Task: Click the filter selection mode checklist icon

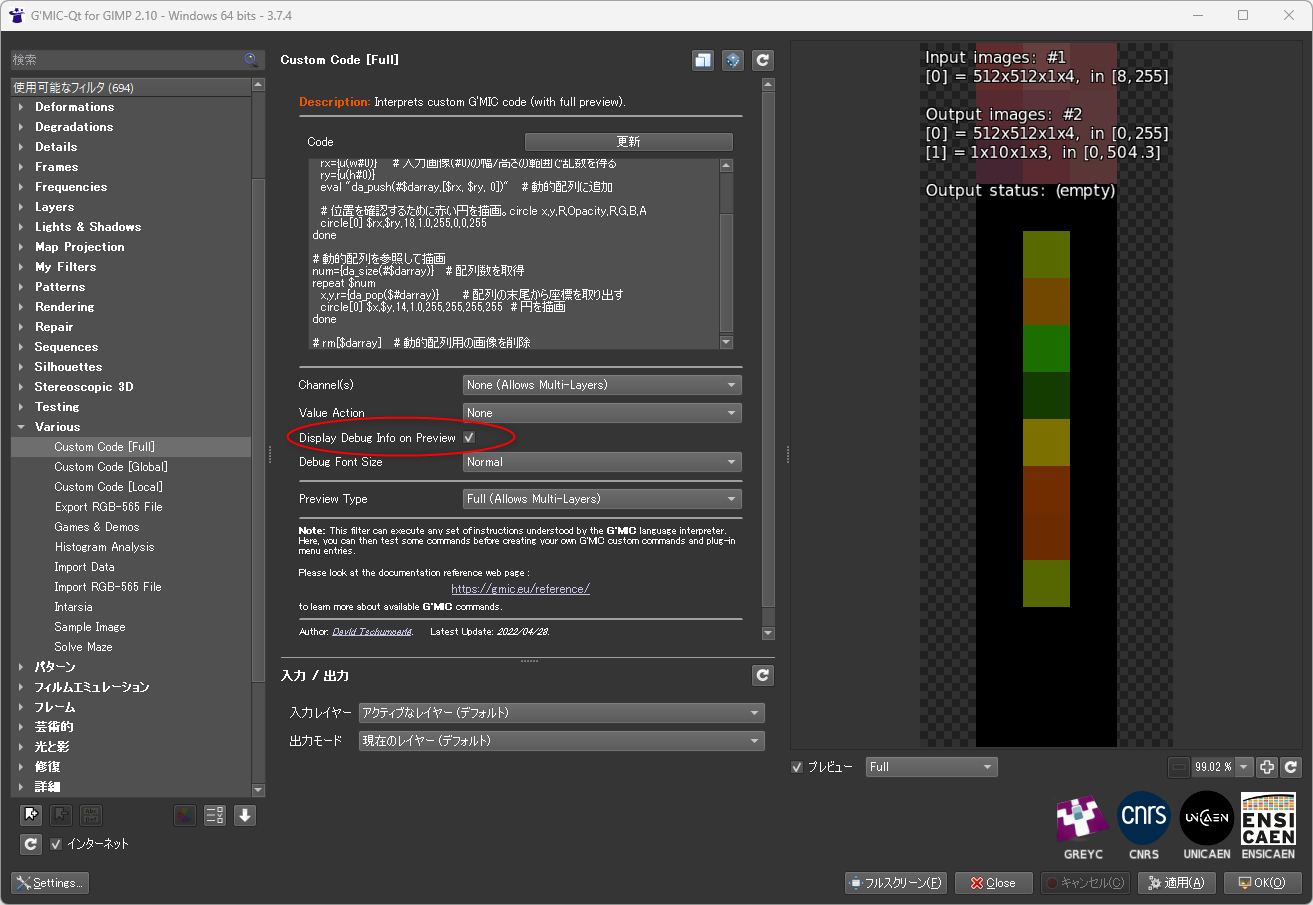Action: click(x=215, y=815)
